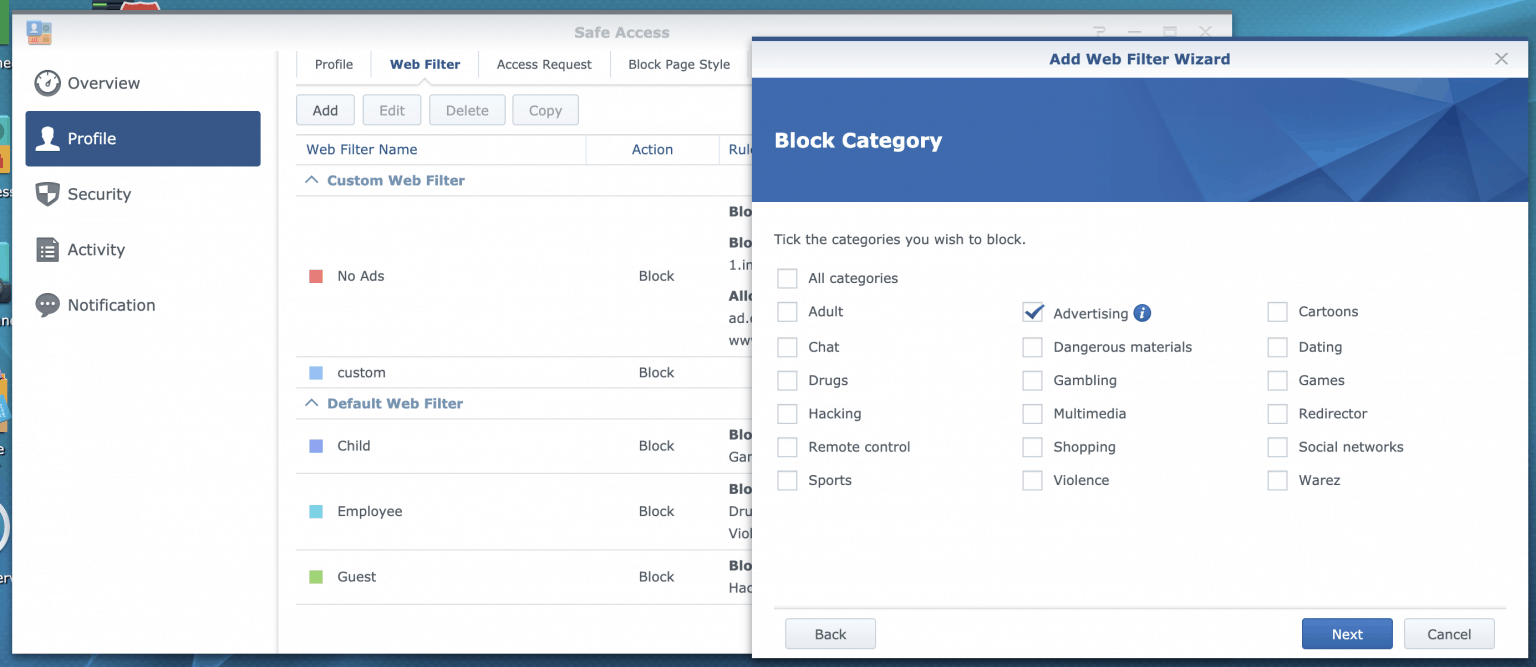The image size is (1536, 667).
Task: Open the Activity section in the sidebar
Action: 95,249
